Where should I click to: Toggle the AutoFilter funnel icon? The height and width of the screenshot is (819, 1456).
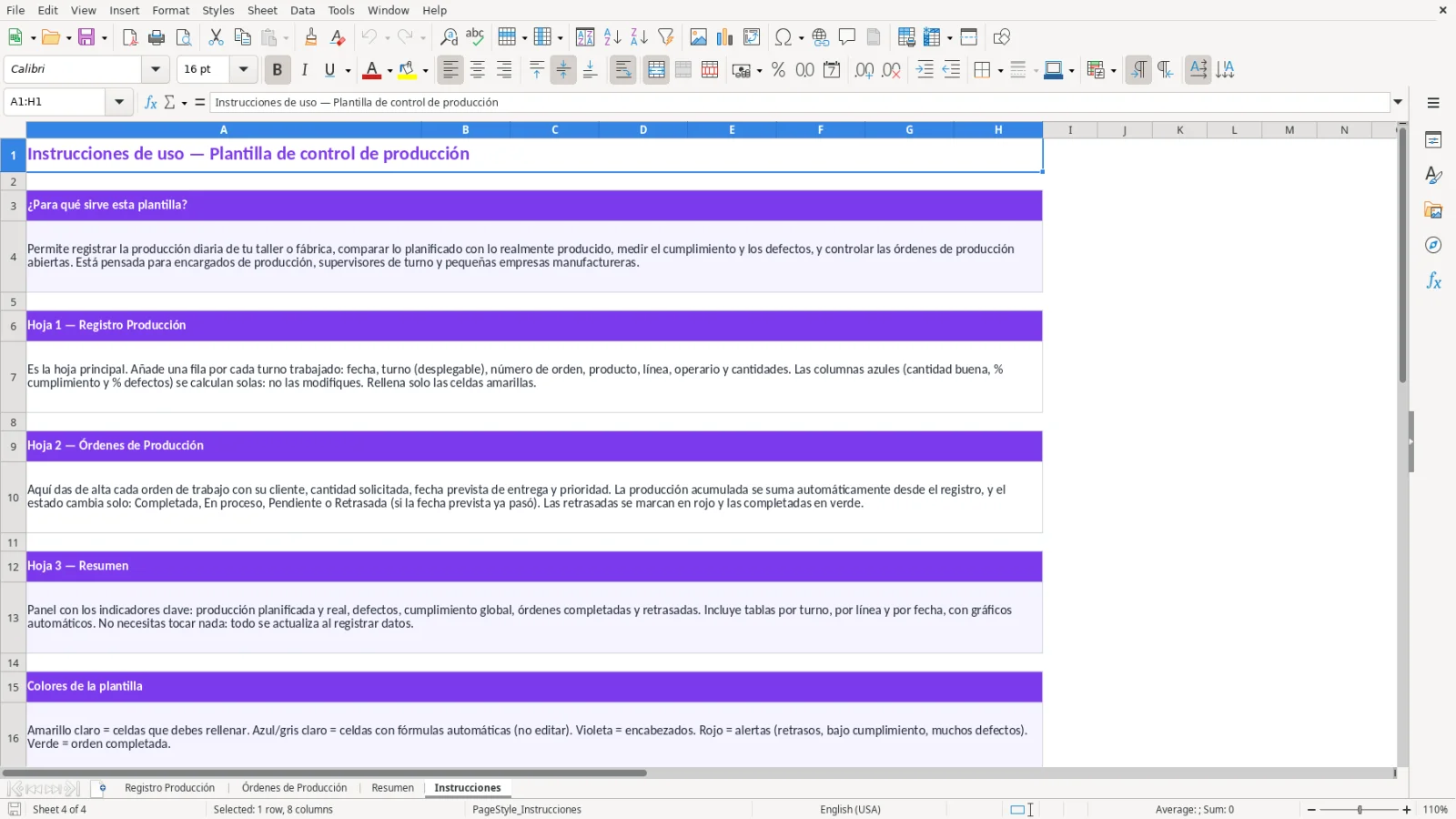coord(666,37)
